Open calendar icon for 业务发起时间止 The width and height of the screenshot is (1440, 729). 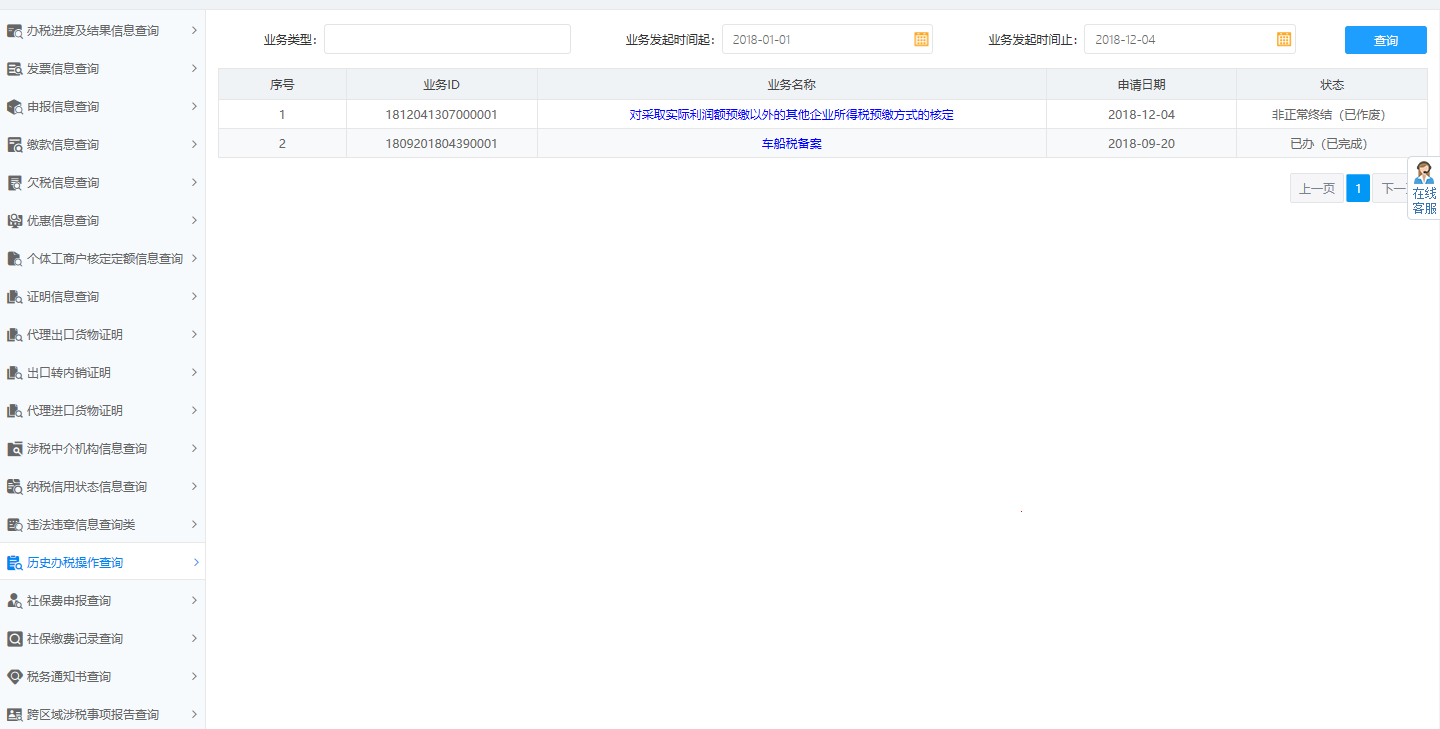pos(1284,39)
